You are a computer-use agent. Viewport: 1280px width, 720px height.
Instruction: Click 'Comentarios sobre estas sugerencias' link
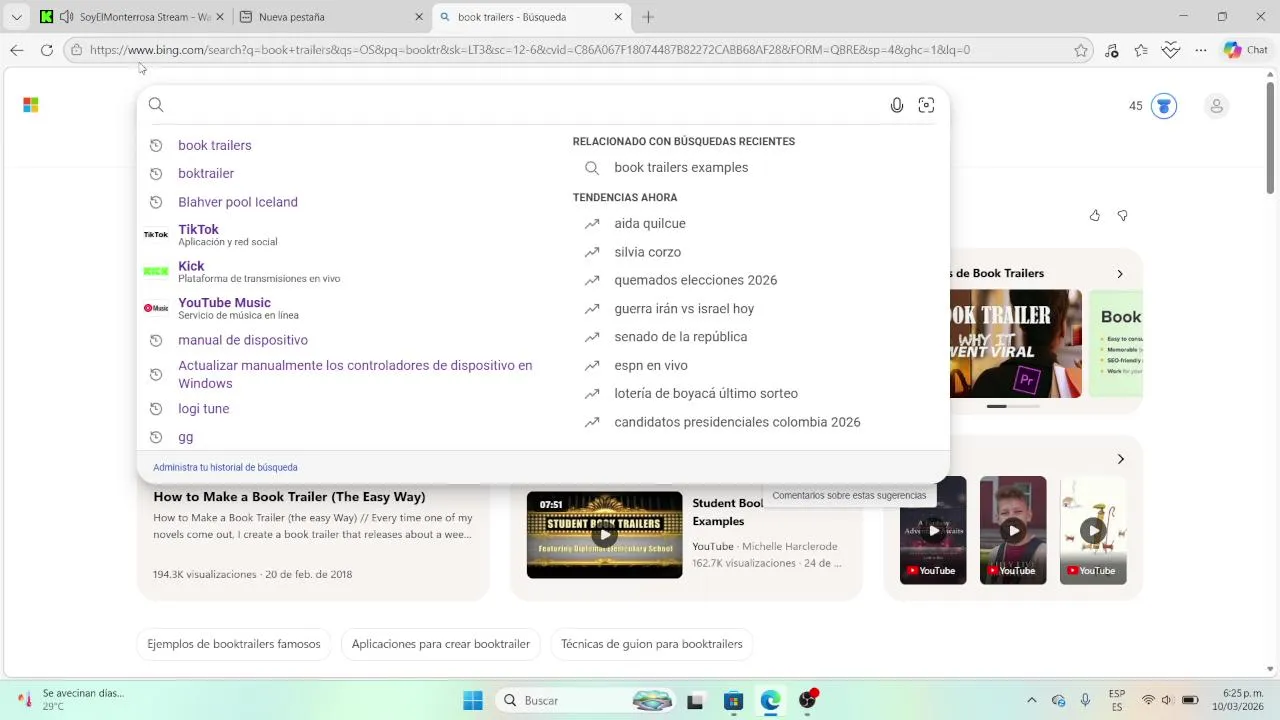[x=849, y=495]
